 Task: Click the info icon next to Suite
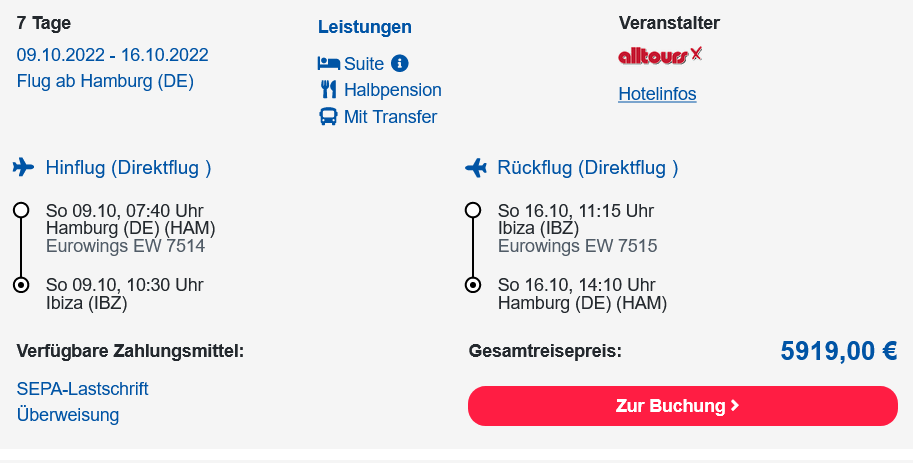[399, 63]
